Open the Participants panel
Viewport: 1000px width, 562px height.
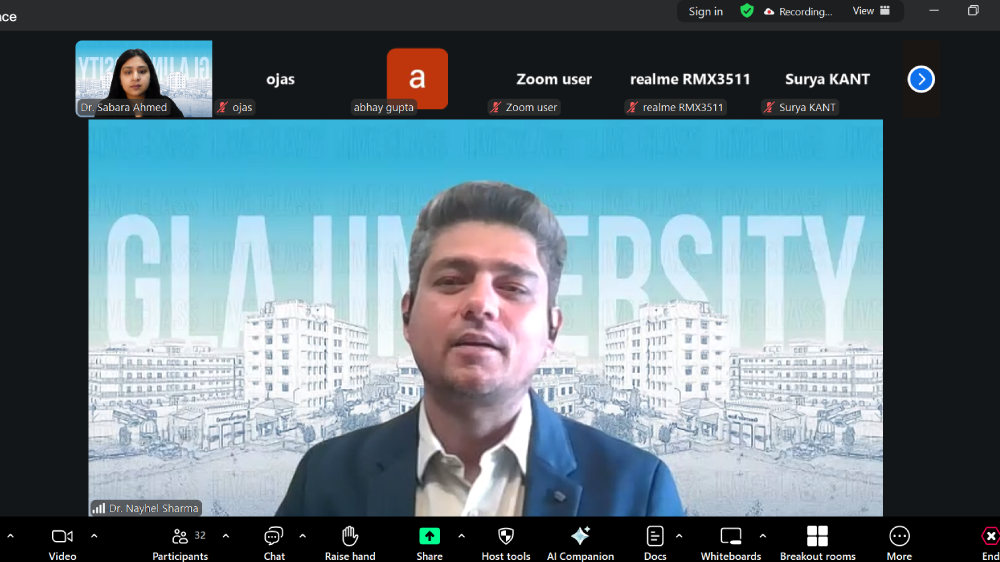click(x=180, y=544)
